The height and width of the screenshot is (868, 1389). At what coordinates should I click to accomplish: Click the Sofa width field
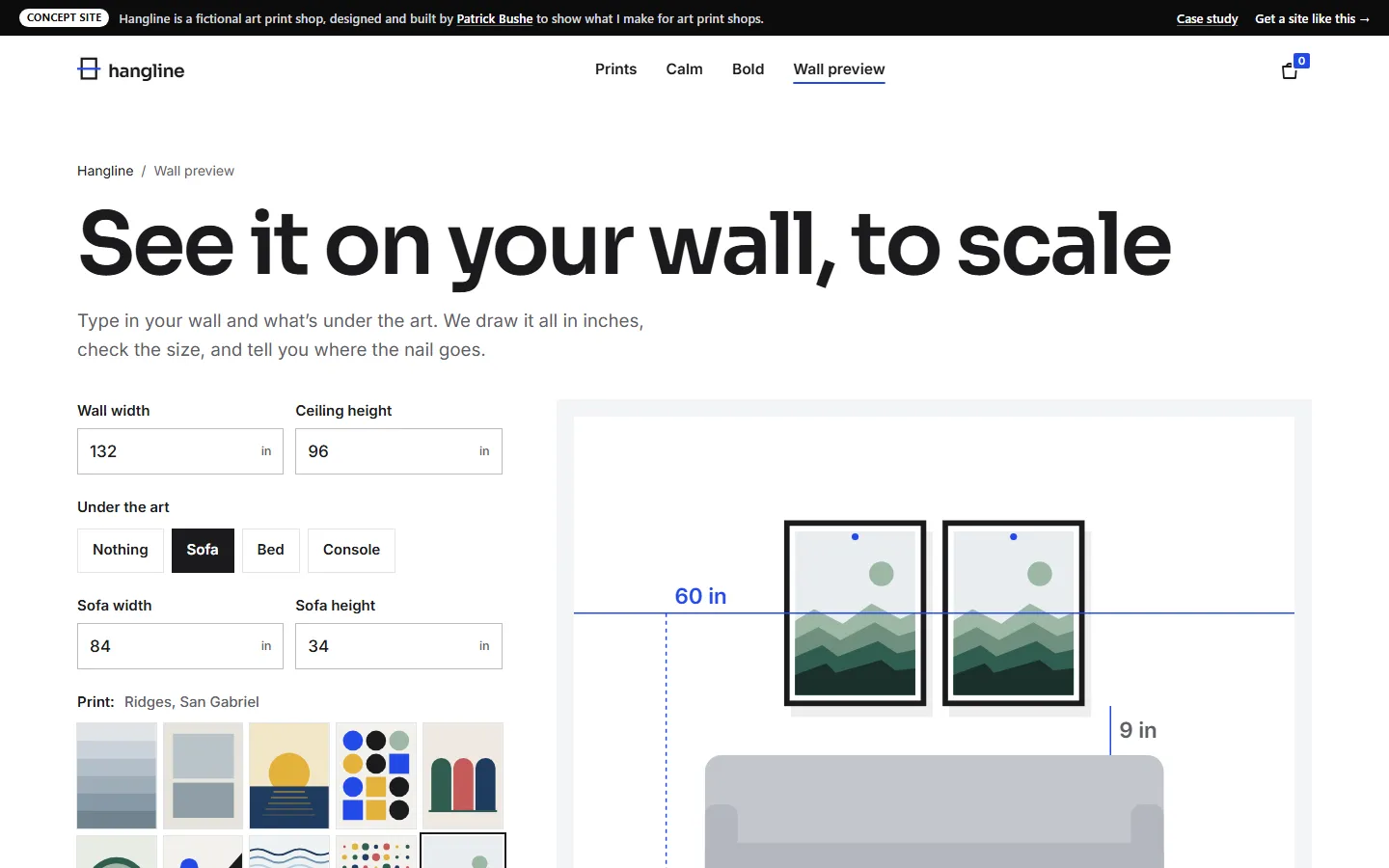(180, 646)
